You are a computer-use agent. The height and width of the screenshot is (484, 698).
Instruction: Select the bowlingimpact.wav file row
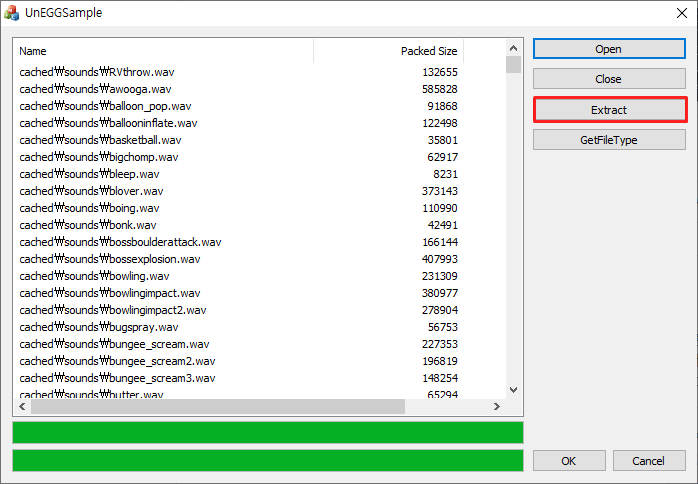[238, 293]
